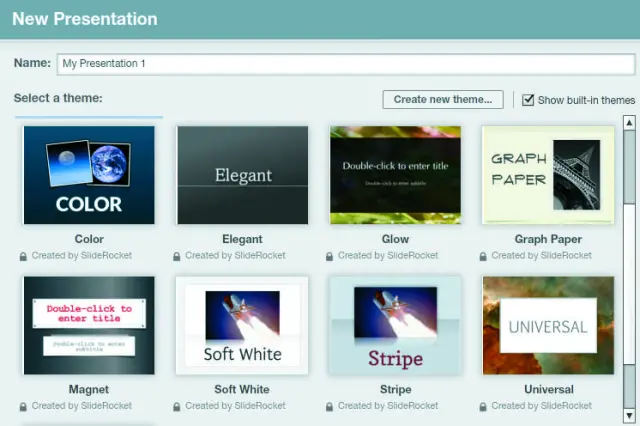The width and height of the screenshot is (640, 426).
Task: Click the lock icon under Magnet theme
Action: point(23,406)
